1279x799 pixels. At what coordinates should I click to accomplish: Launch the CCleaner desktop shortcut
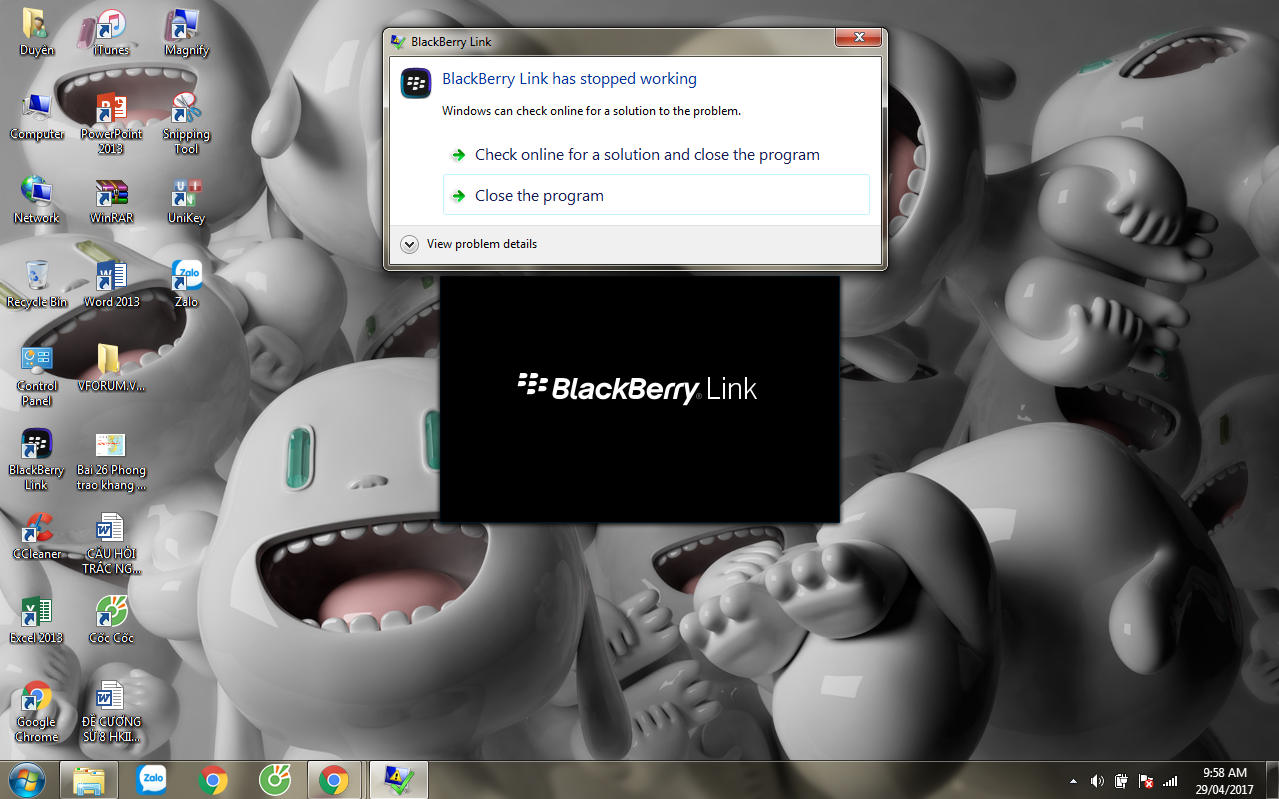(37, 537)
